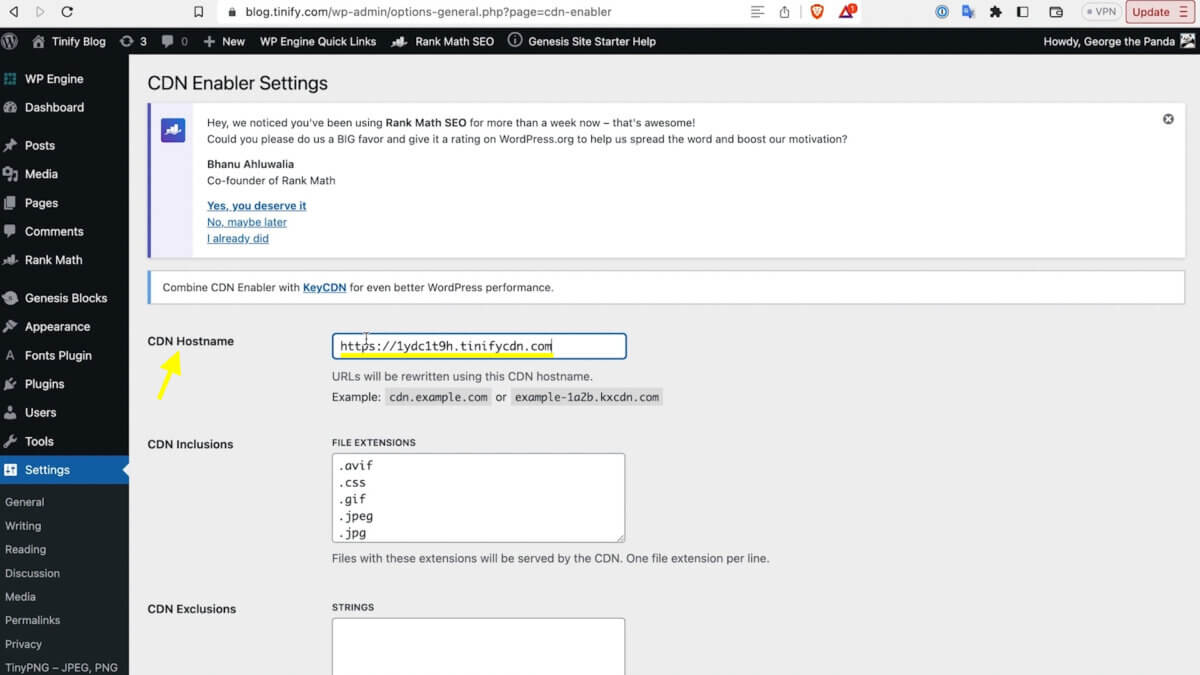Click the 'Yes, you deserve it' link
Viewport: 1200px width, 675px height.
(x=257, y=205)
